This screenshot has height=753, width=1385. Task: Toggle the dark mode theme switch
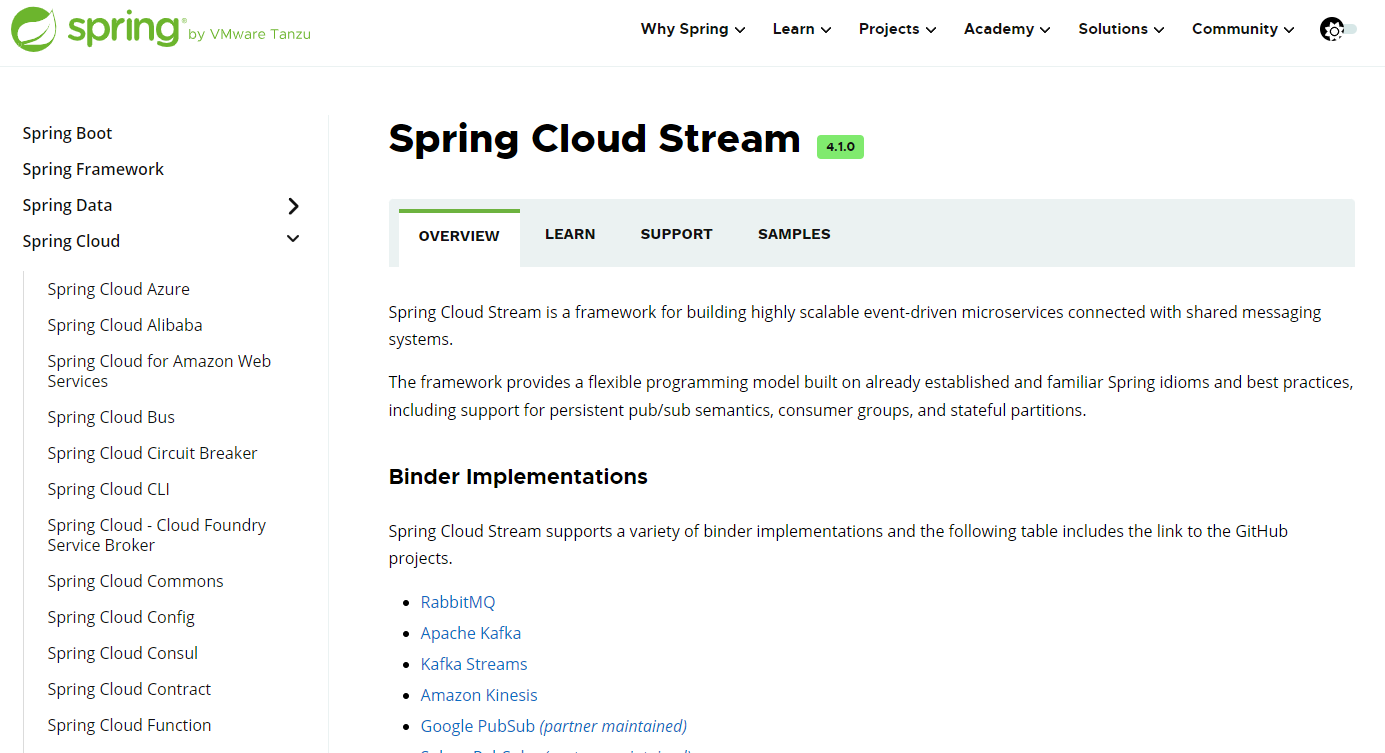coord(1338,30)
